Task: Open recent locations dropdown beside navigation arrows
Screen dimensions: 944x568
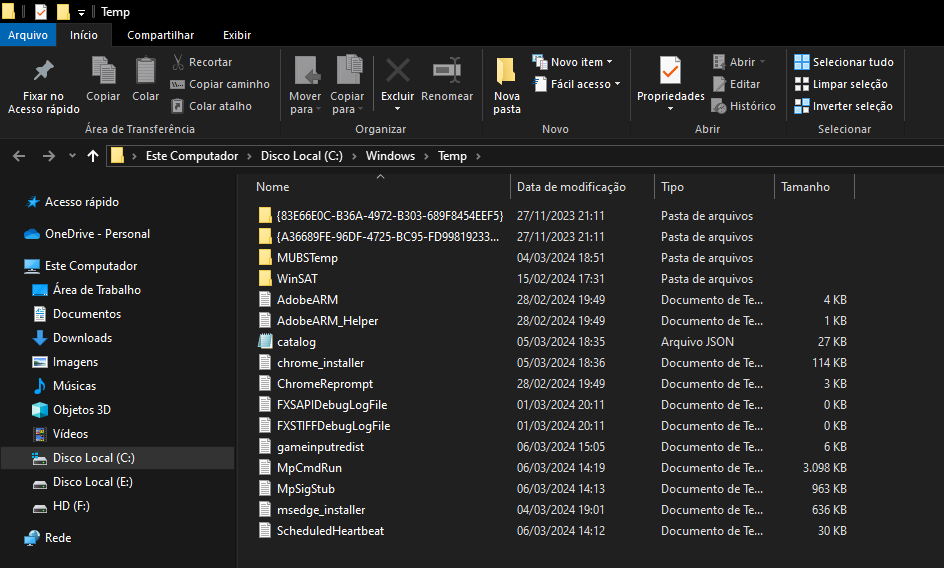Action: tap(72, 157)
